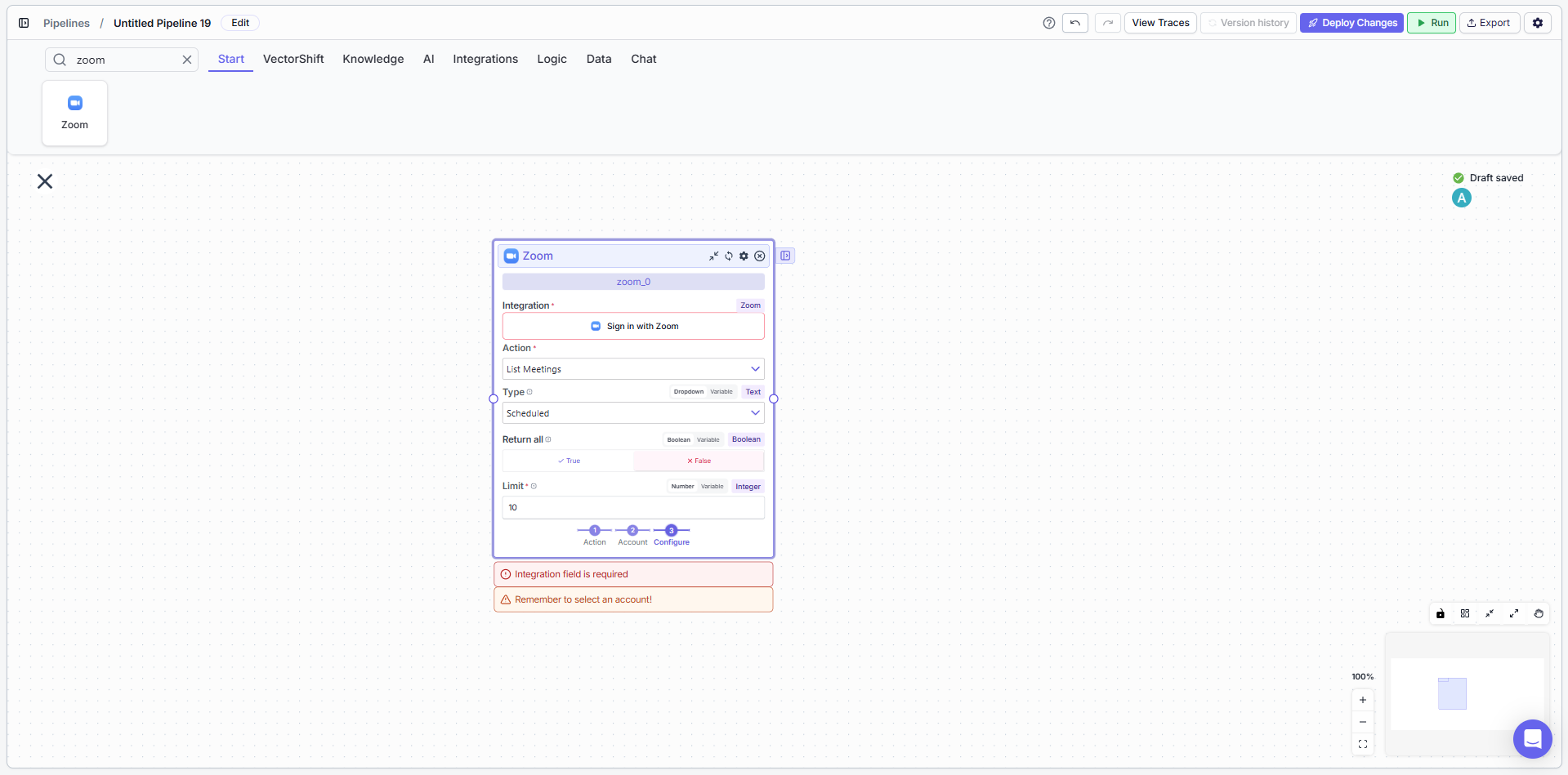Click the user avatar A
This screenshot has height=775, width=1568.
click(x=1462, y=198)
